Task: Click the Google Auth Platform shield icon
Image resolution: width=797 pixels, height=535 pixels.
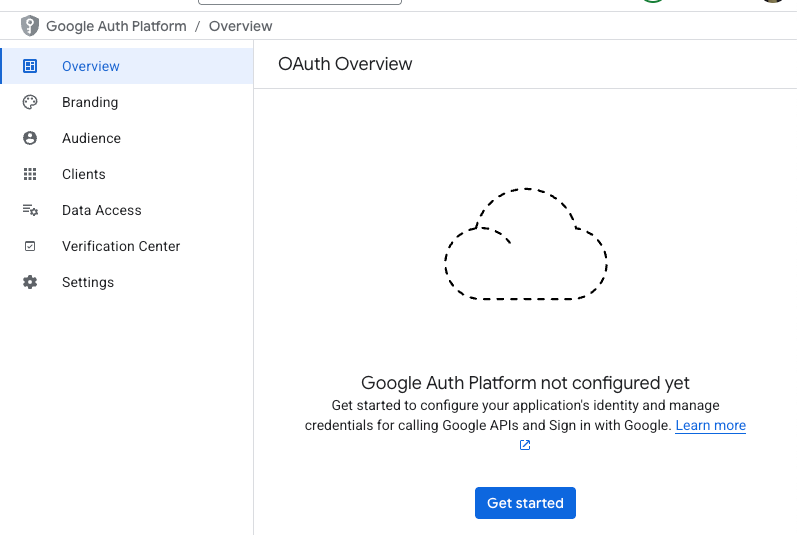Action: (30, 26)
